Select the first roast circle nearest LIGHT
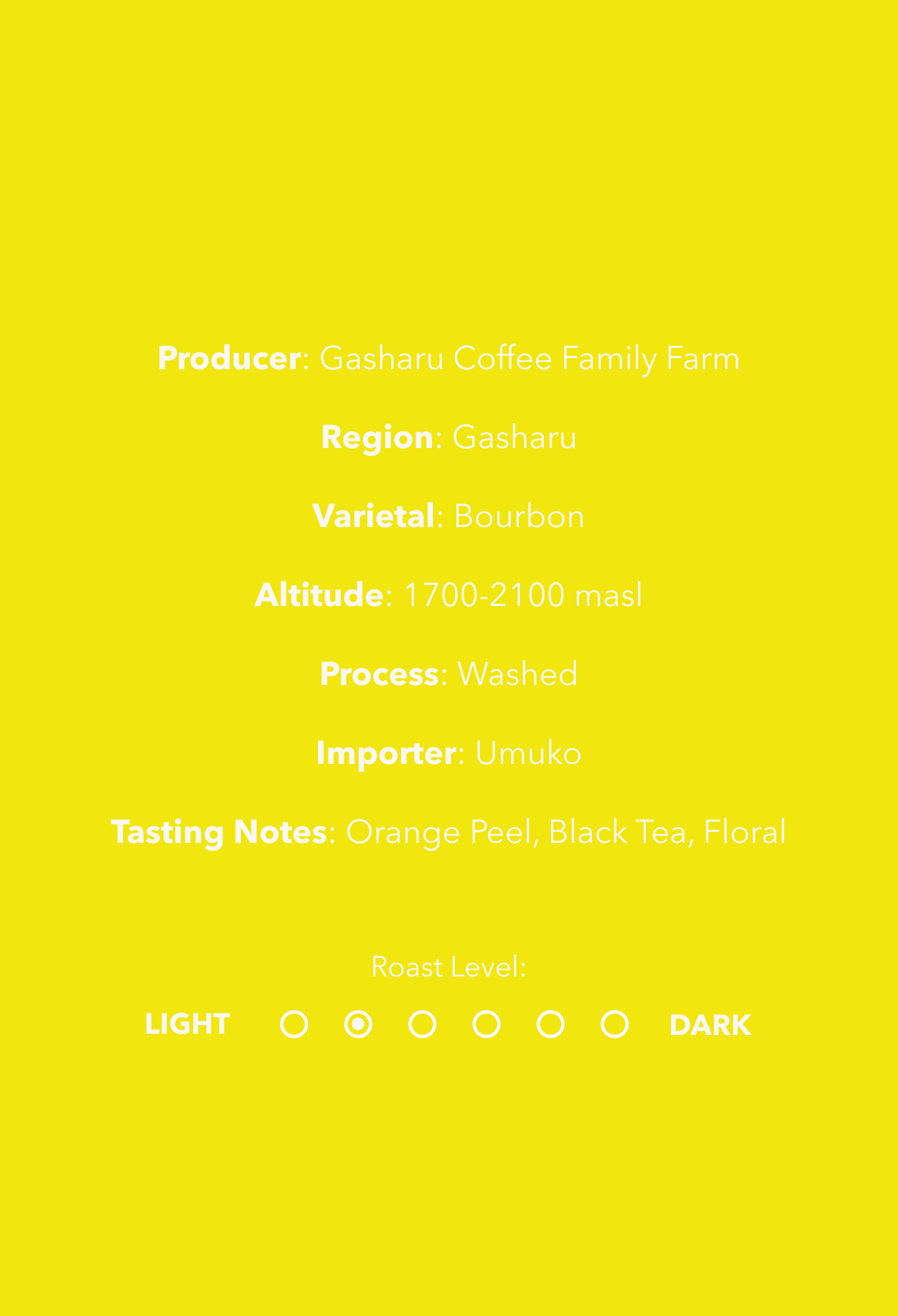This screenshot has width=898, height=1316. click(x=294, y=1025)
